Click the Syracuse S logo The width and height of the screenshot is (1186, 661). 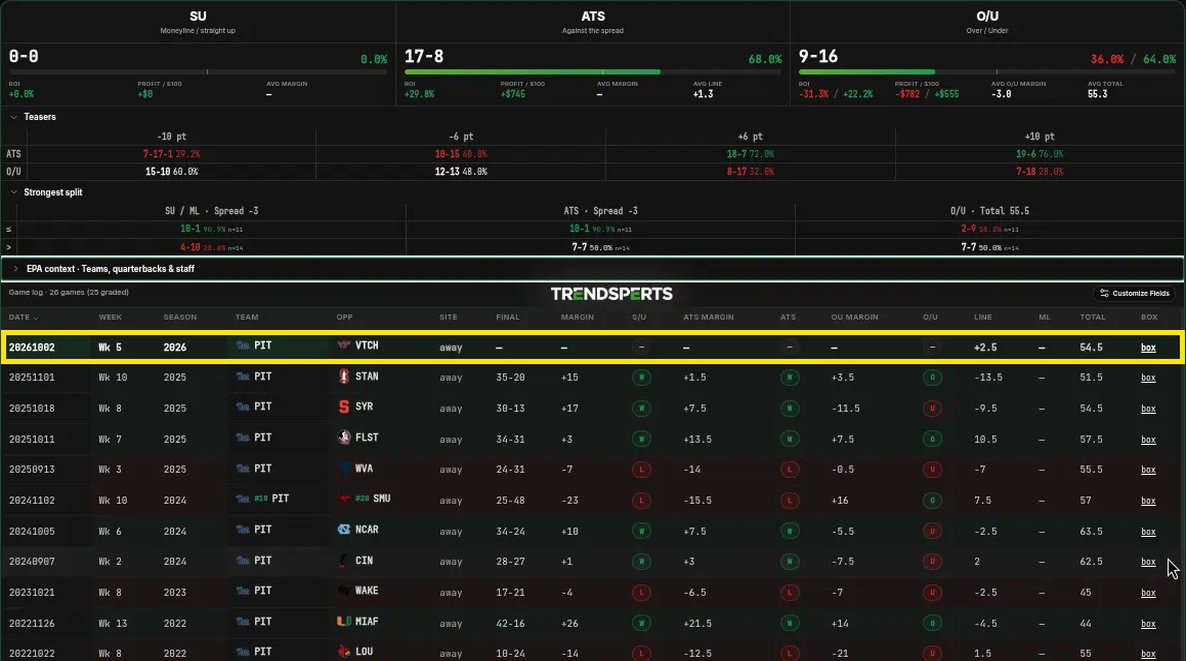tap(343, 406)
